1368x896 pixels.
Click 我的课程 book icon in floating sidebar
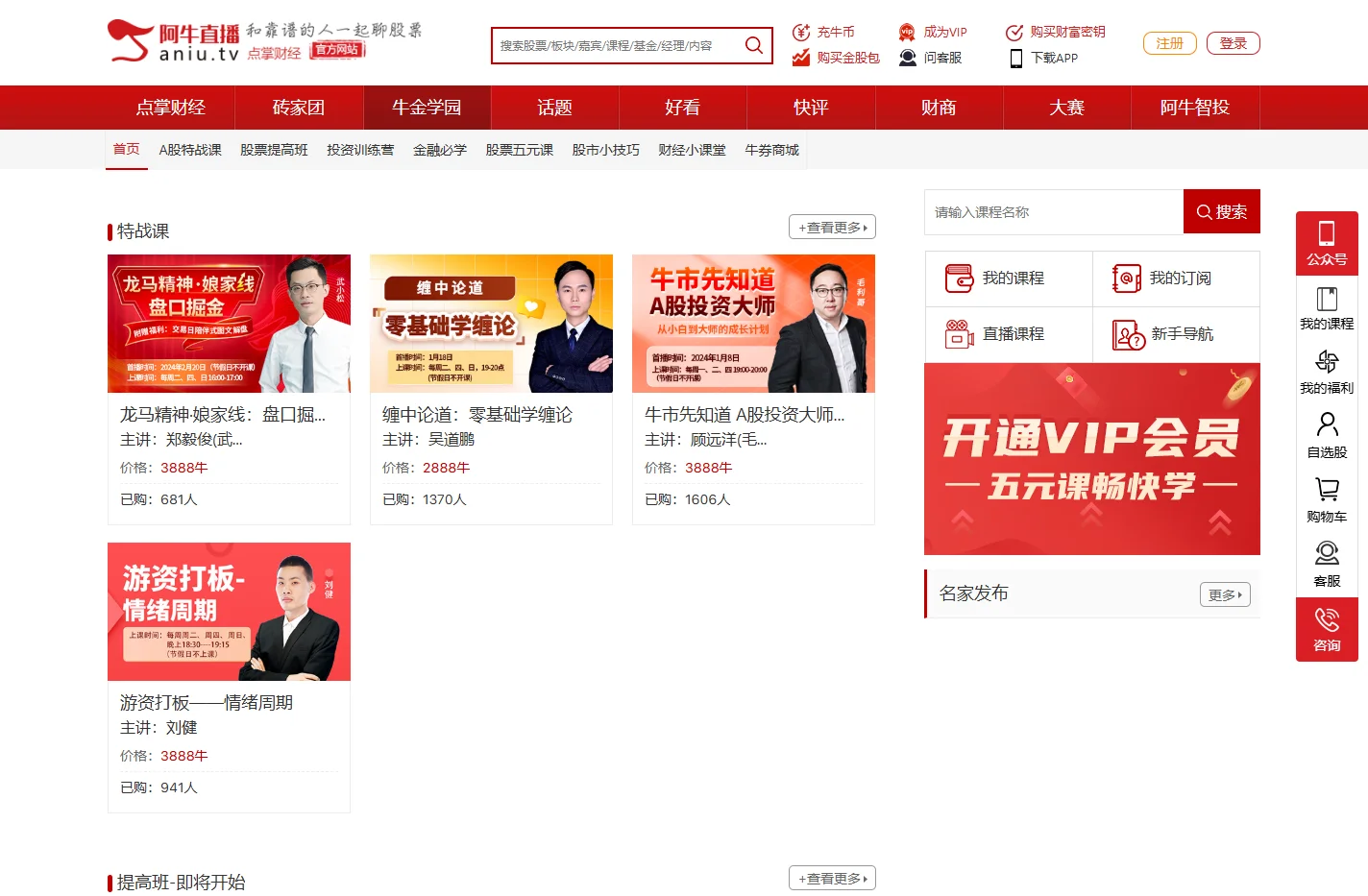click(1327, 299)
